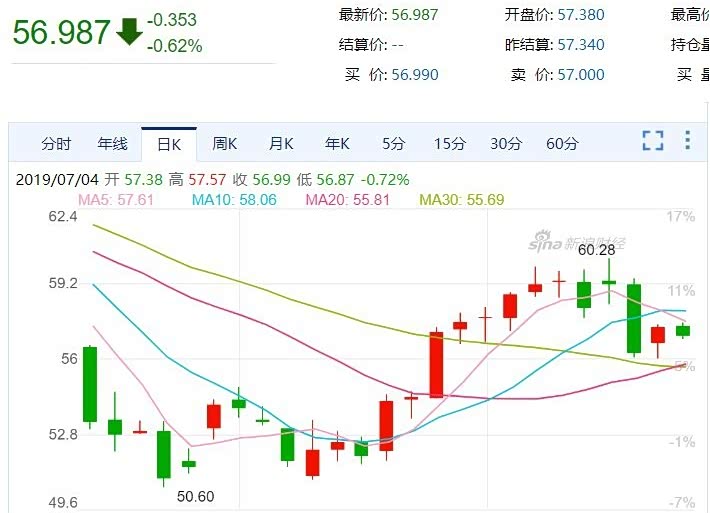
Task: Choose the 30分 interval tab
Action: pyautogui.click(x=506, y=144)
